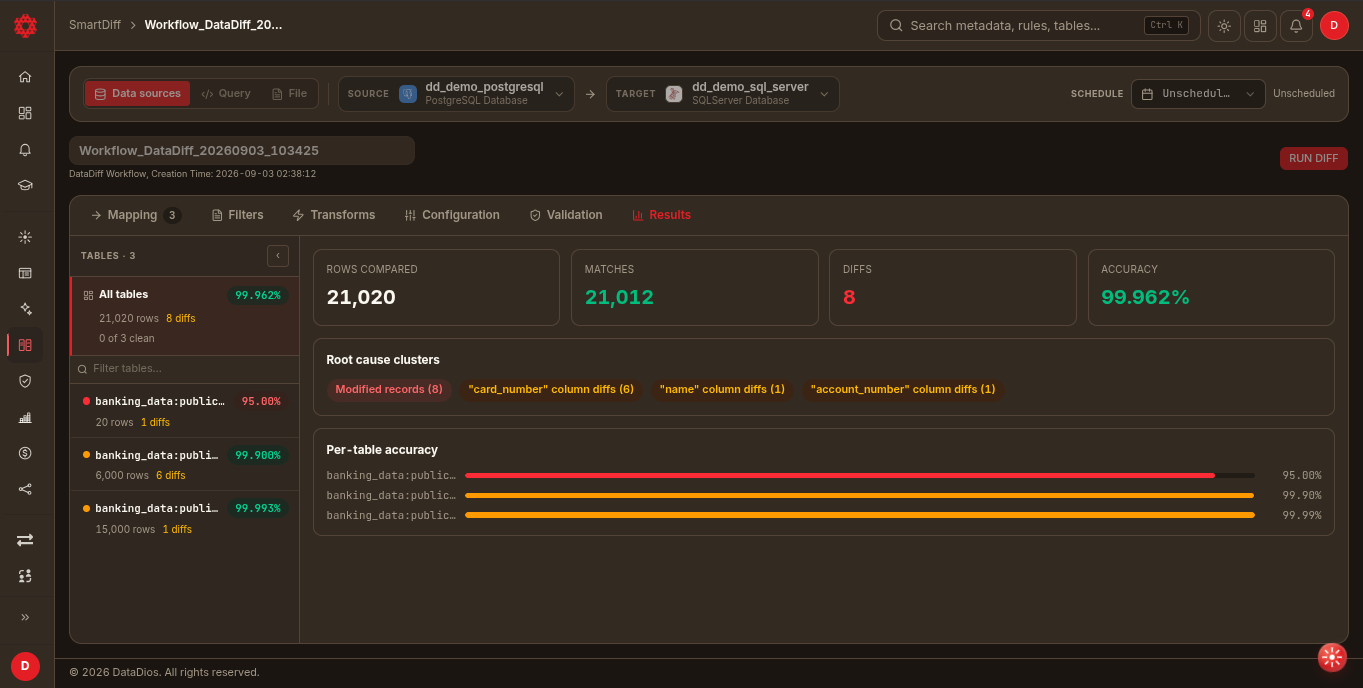Viewport: 1363px width, 688px height.
Task: Switch to Query mode
Action: click(226, 94)
